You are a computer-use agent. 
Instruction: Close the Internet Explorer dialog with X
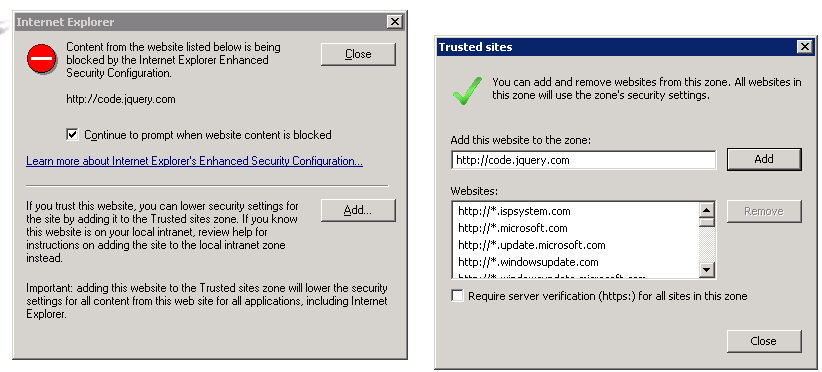click(395, 22)
